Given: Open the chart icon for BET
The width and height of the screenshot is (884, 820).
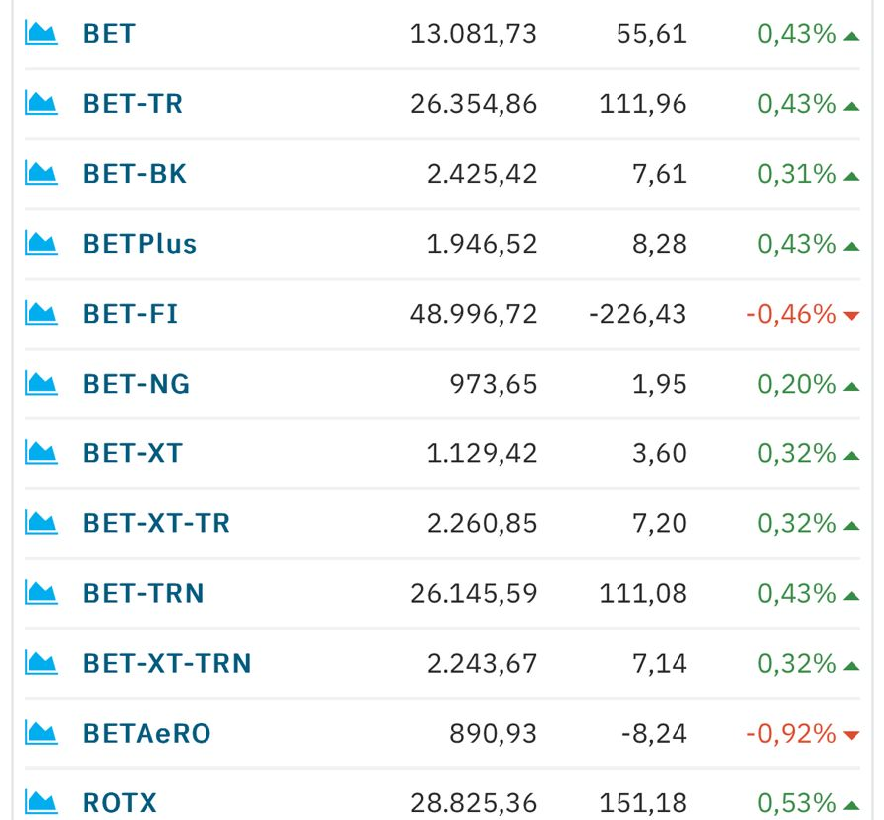Looking at the screenshot, I should (41, 33).
